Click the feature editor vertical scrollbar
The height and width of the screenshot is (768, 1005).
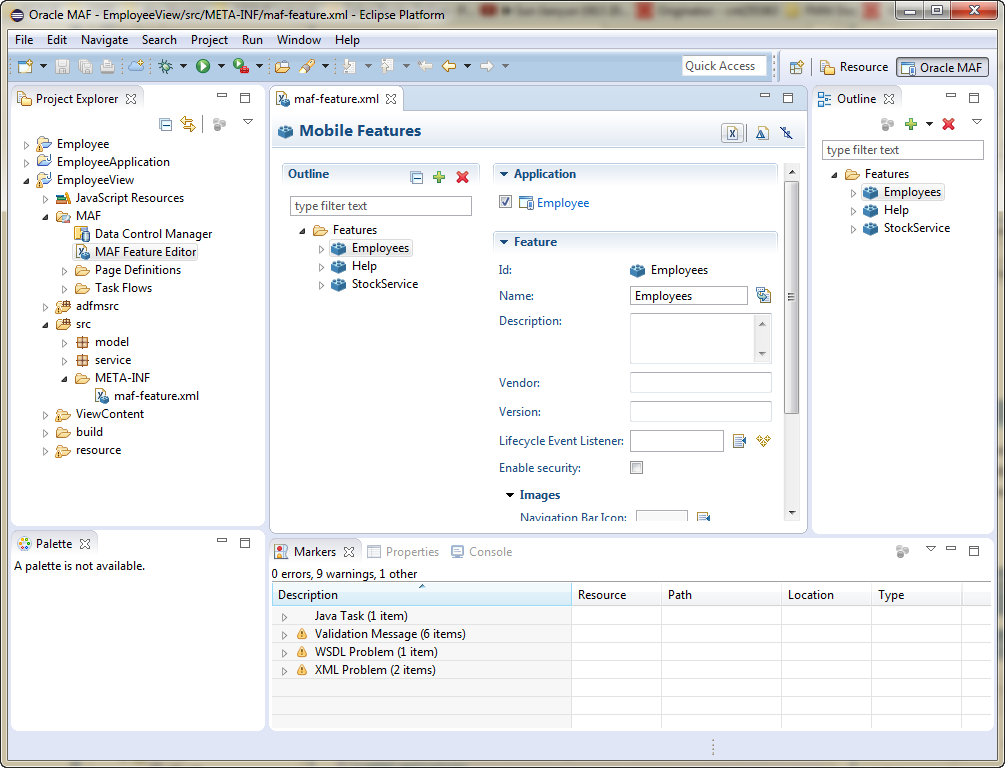point(792,297)
